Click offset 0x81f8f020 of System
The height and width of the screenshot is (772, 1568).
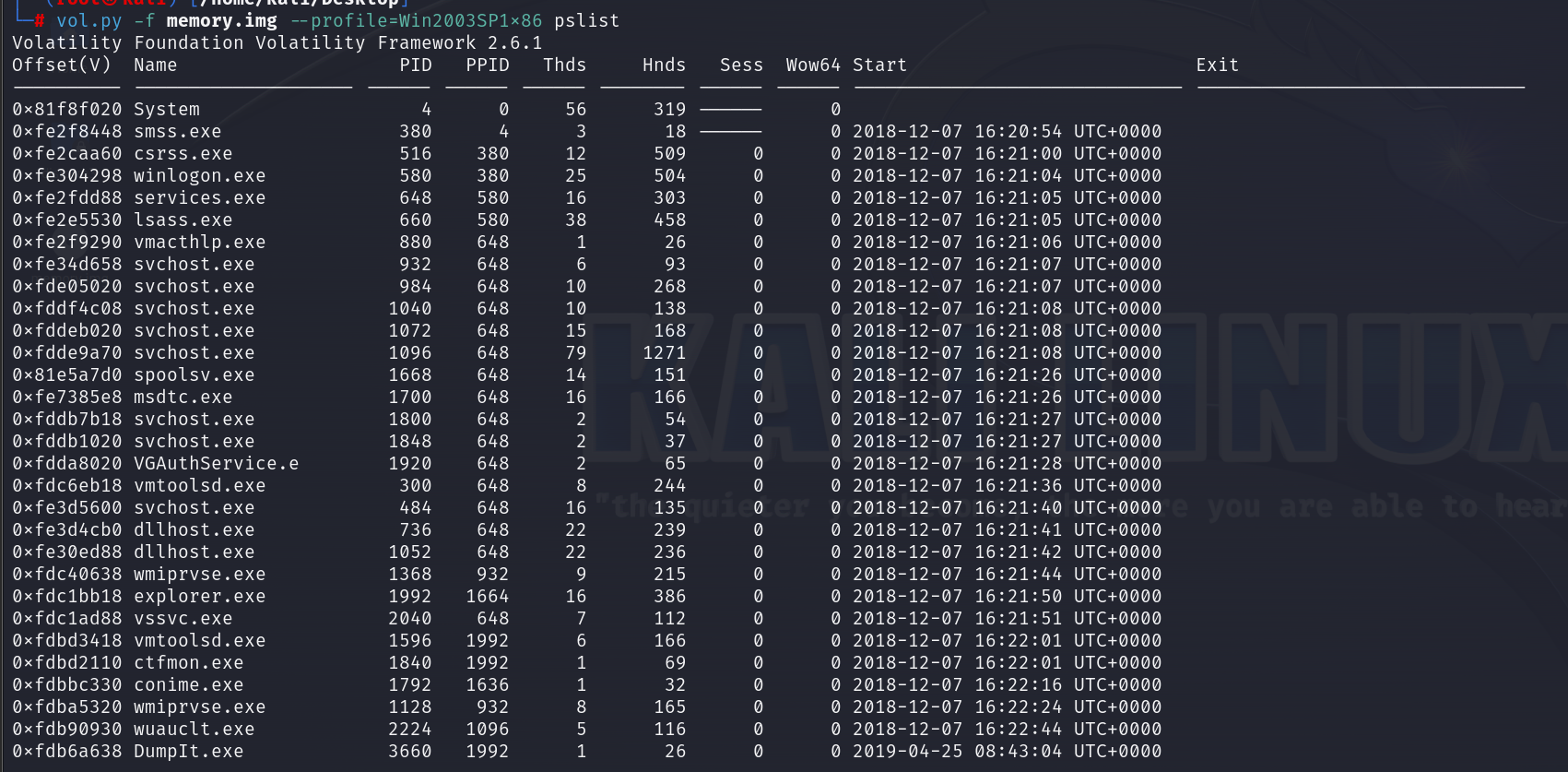point(67,109)
